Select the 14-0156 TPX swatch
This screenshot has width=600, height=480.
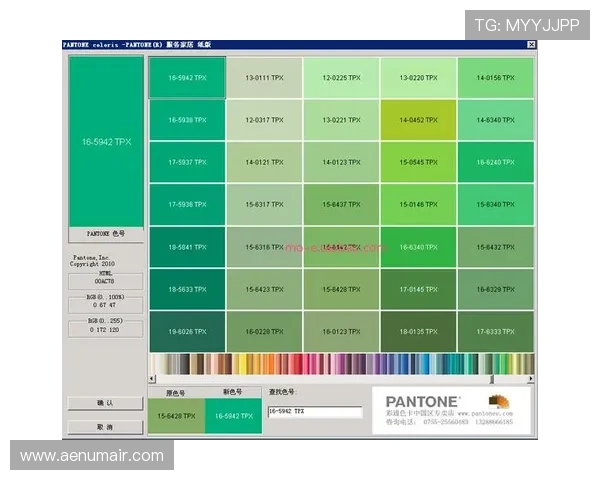(495, 78)
